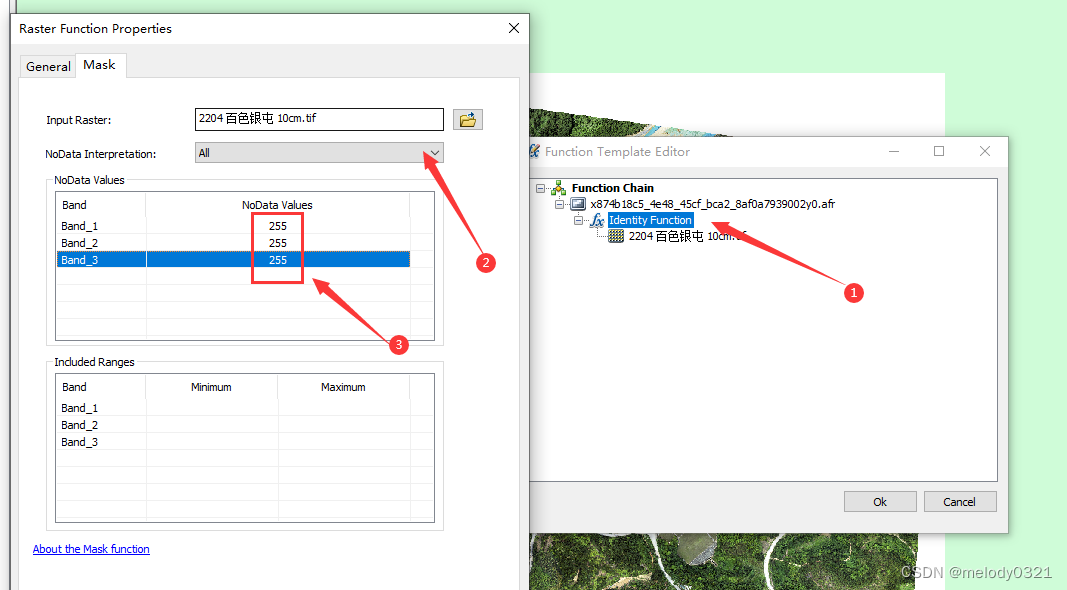Click the Minimum column header

pos(211,387)
